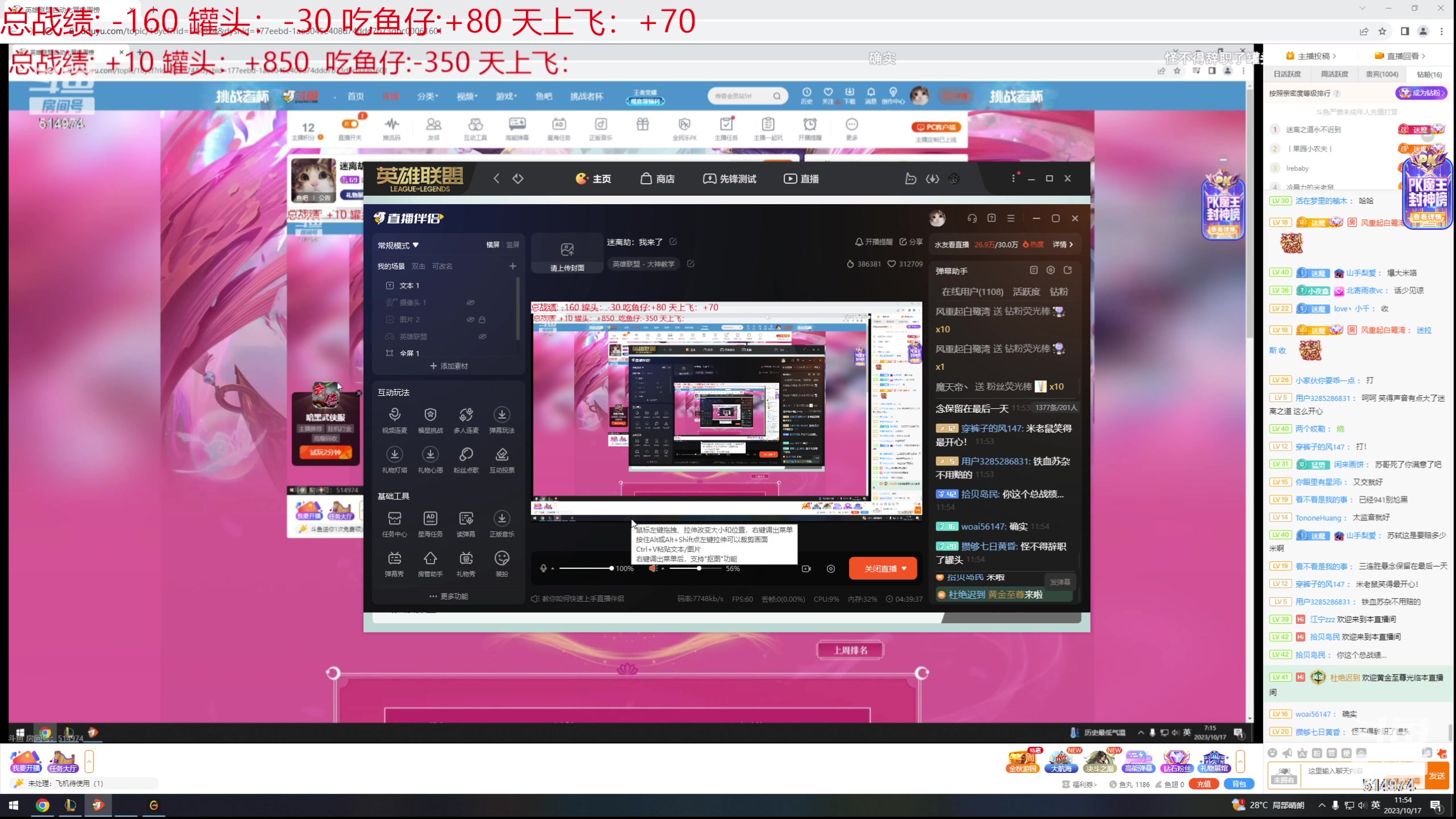
Task: Open Chrome from the Windows taskbar
Action: point(42,805)
